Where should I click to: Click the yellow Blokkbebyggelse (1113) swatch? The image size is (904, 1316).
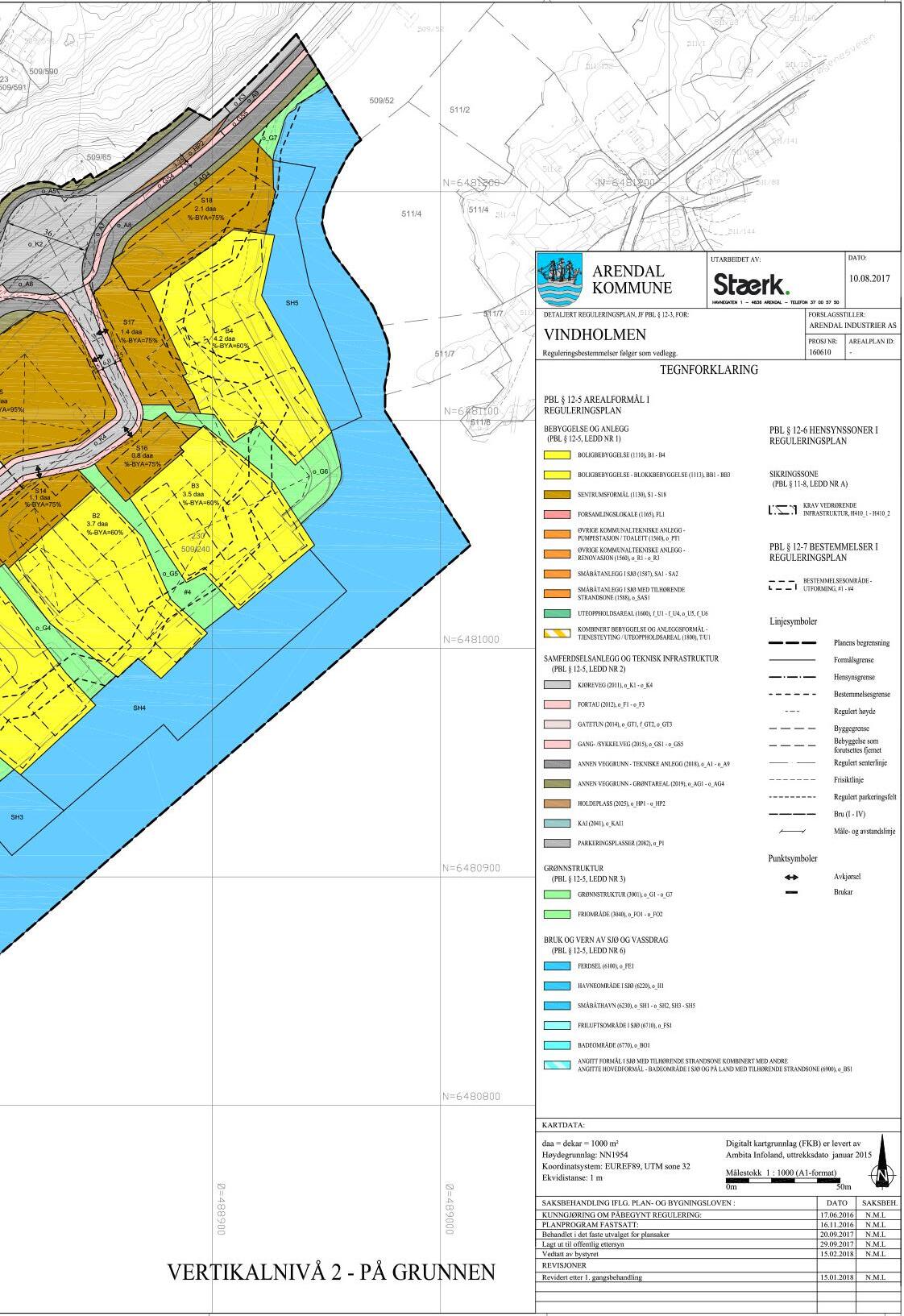click(558, 475)
